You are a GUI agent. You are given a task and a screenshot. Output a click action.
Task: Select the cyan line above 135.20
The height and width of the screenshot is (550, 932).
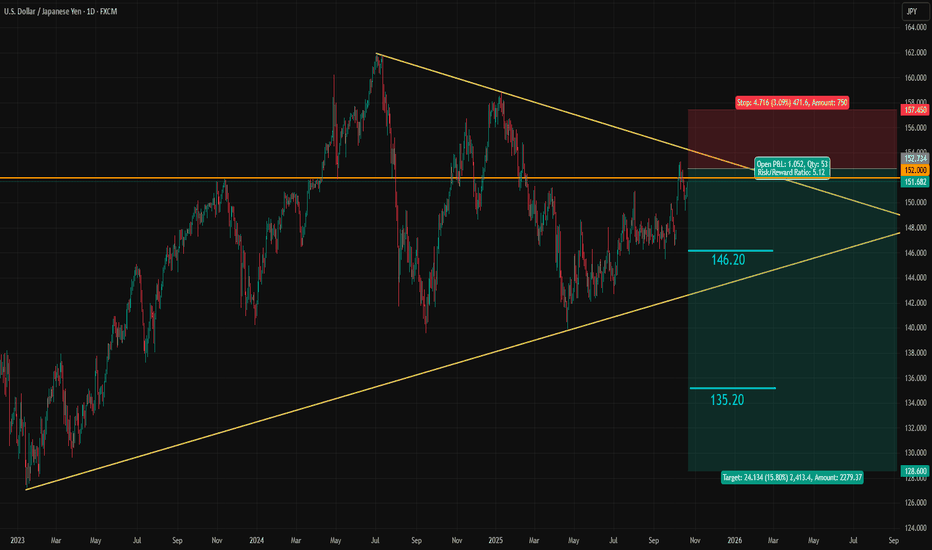tap(732, 388)
